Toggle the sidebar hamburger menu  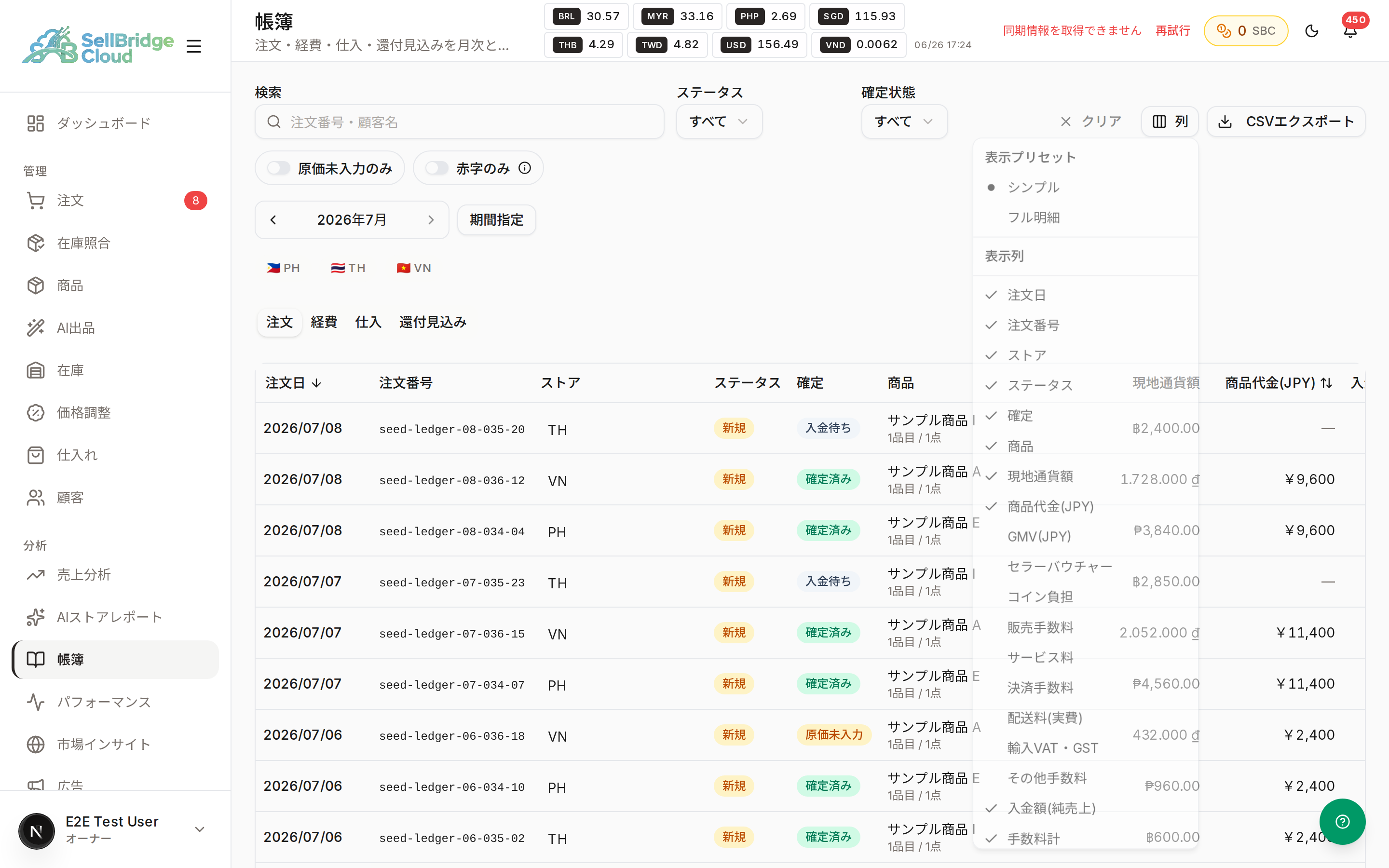194,46
